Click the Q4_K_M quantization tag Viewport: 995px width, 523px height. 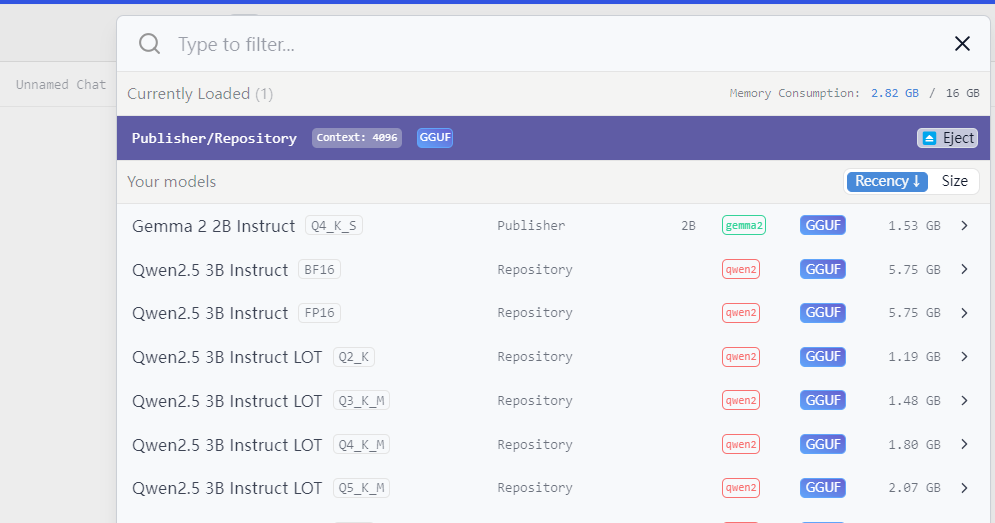coord(361,444)
